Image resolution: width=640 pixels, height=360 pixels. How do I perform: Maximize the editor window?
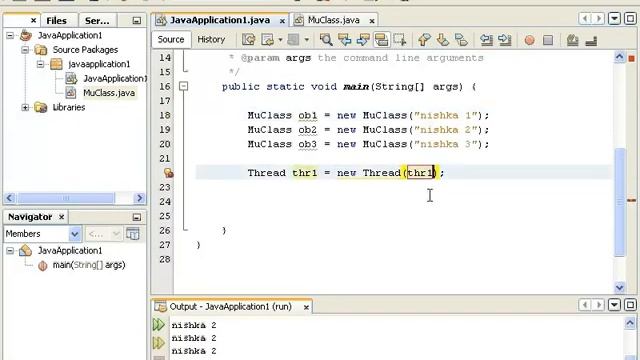(630, 19)
